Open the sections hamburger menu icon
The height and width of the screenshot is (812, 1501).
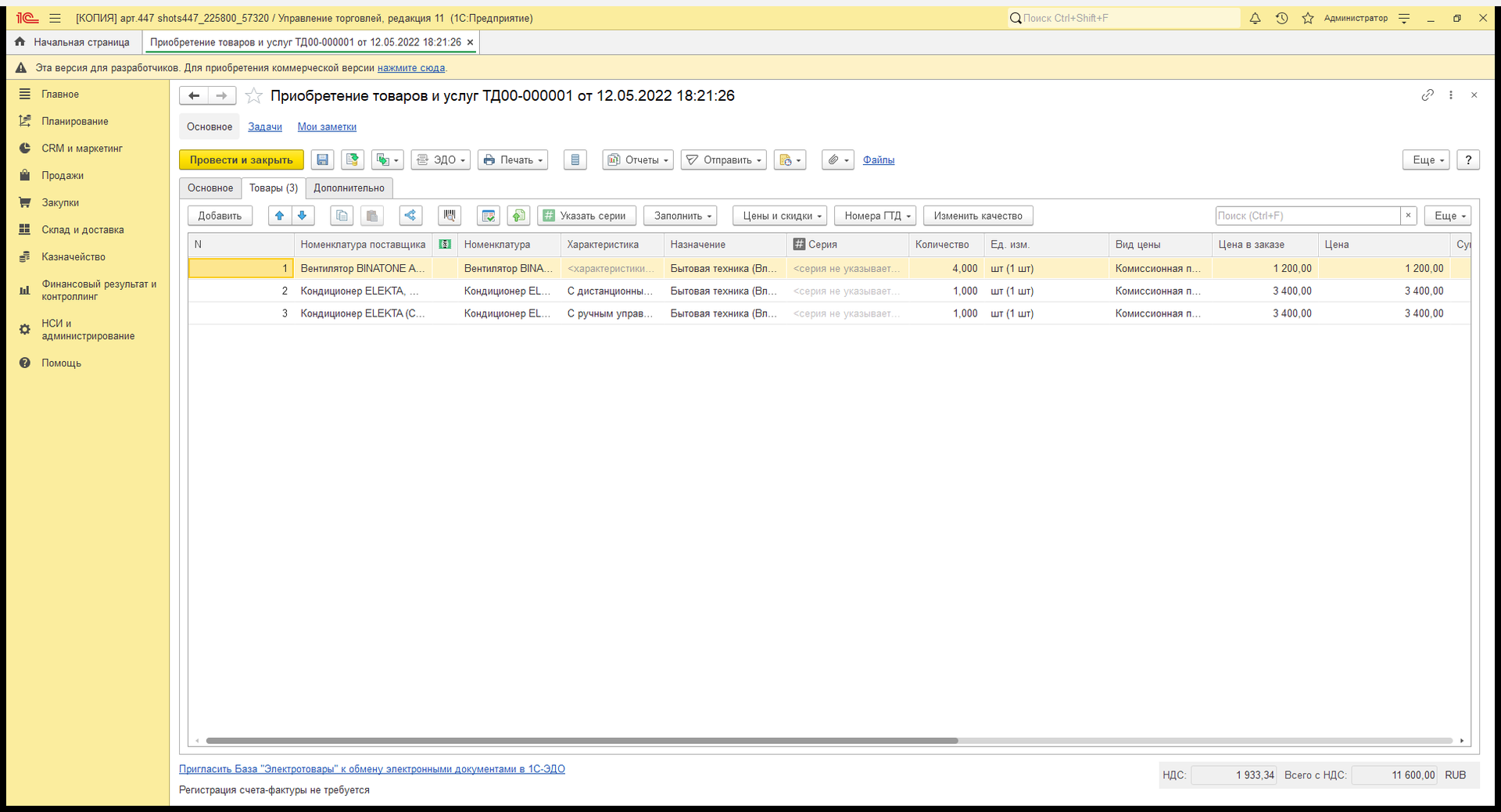pyautogui.click(x=55, y=18)
